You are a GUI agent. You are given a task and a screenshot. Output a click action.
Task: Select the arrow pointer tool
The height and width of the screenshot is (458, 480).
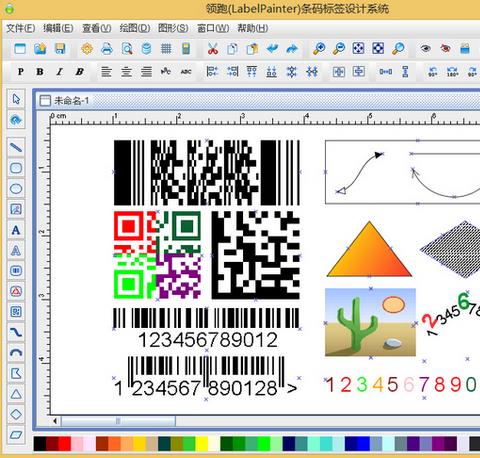click(16, 99)
